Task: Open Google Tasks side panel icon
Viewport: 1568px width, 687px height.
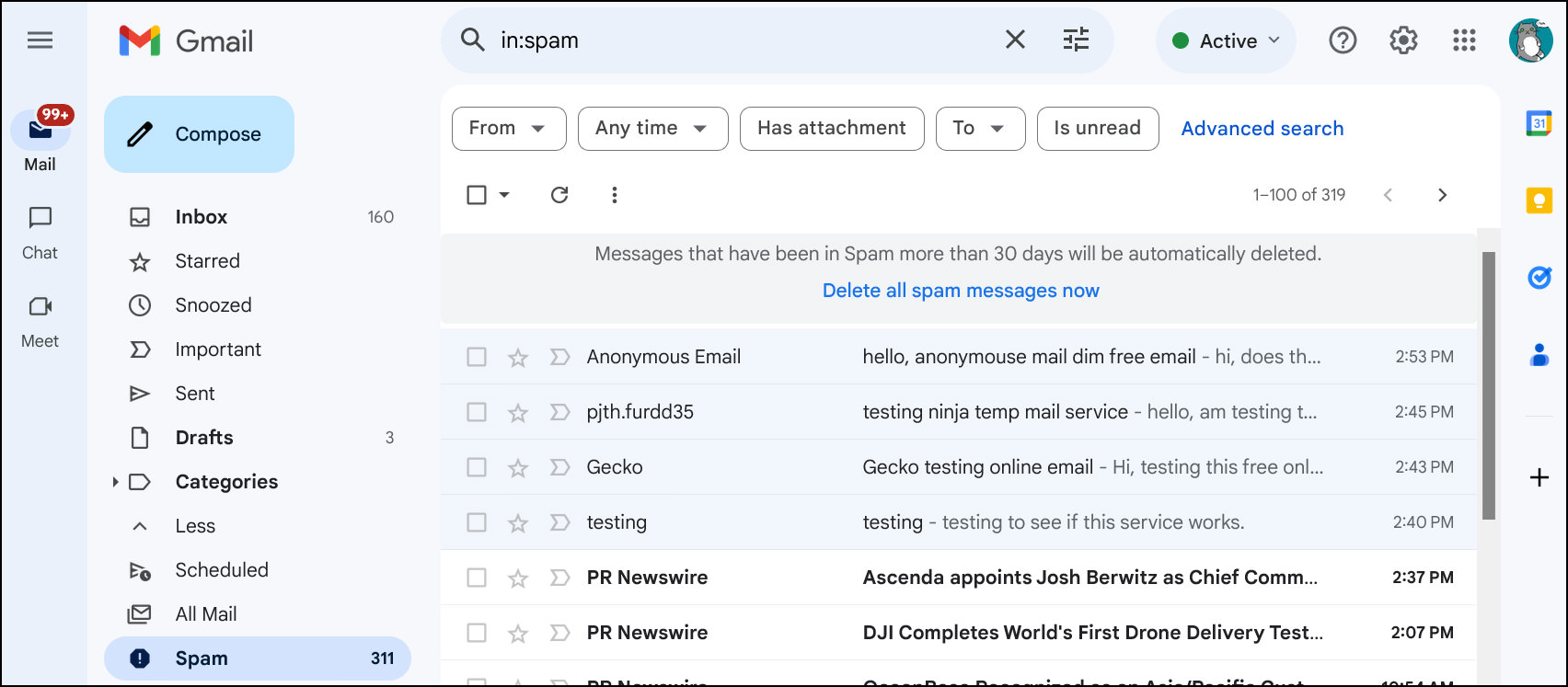Action: (x=1539, y=277)
